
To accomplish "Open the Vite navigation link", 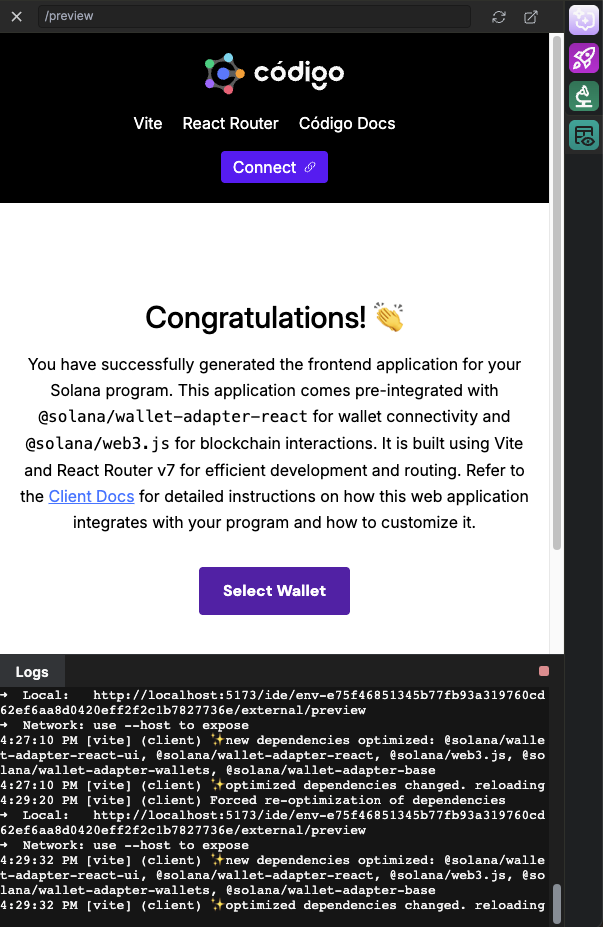I will click(x=148, y=124).
